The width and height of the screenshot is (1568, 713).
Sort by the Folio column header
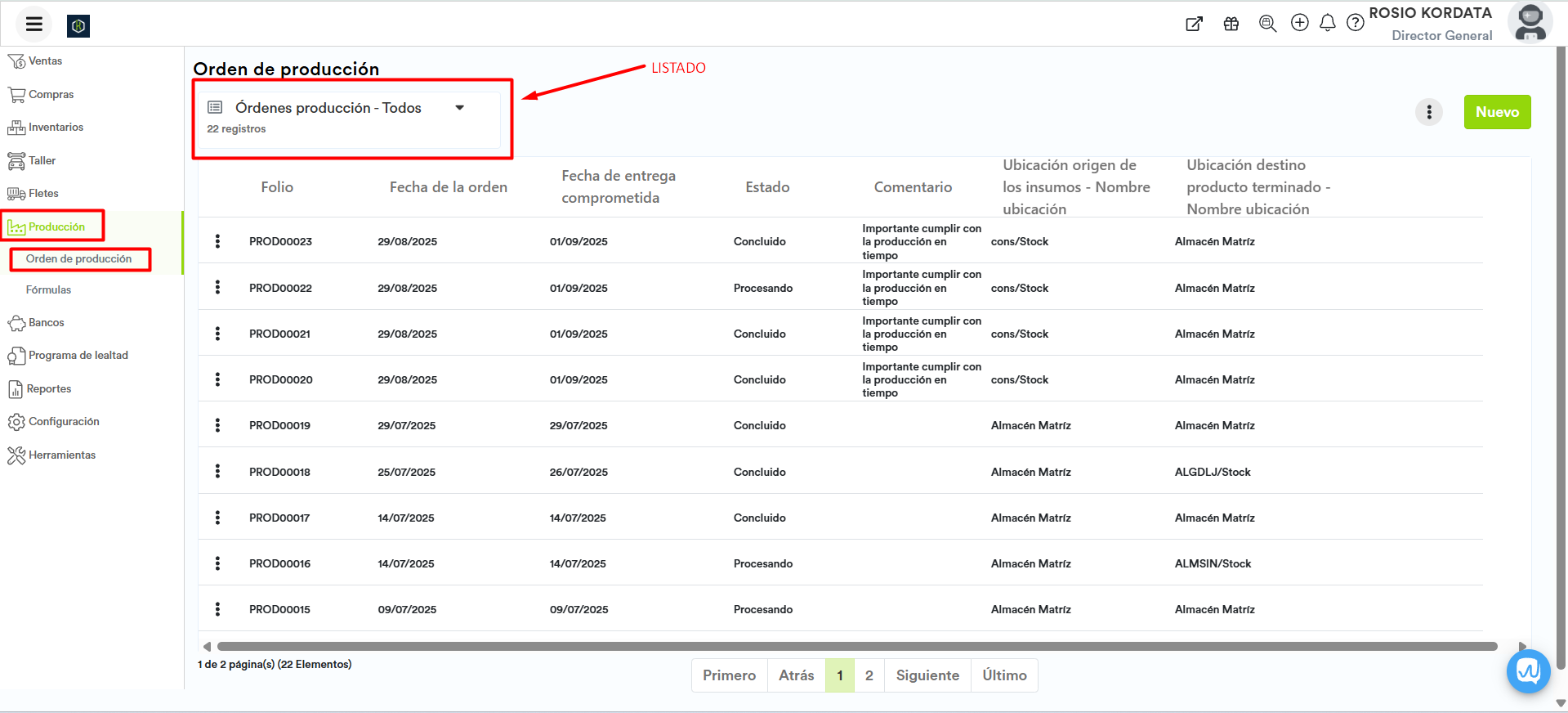[x=277, y=187]
